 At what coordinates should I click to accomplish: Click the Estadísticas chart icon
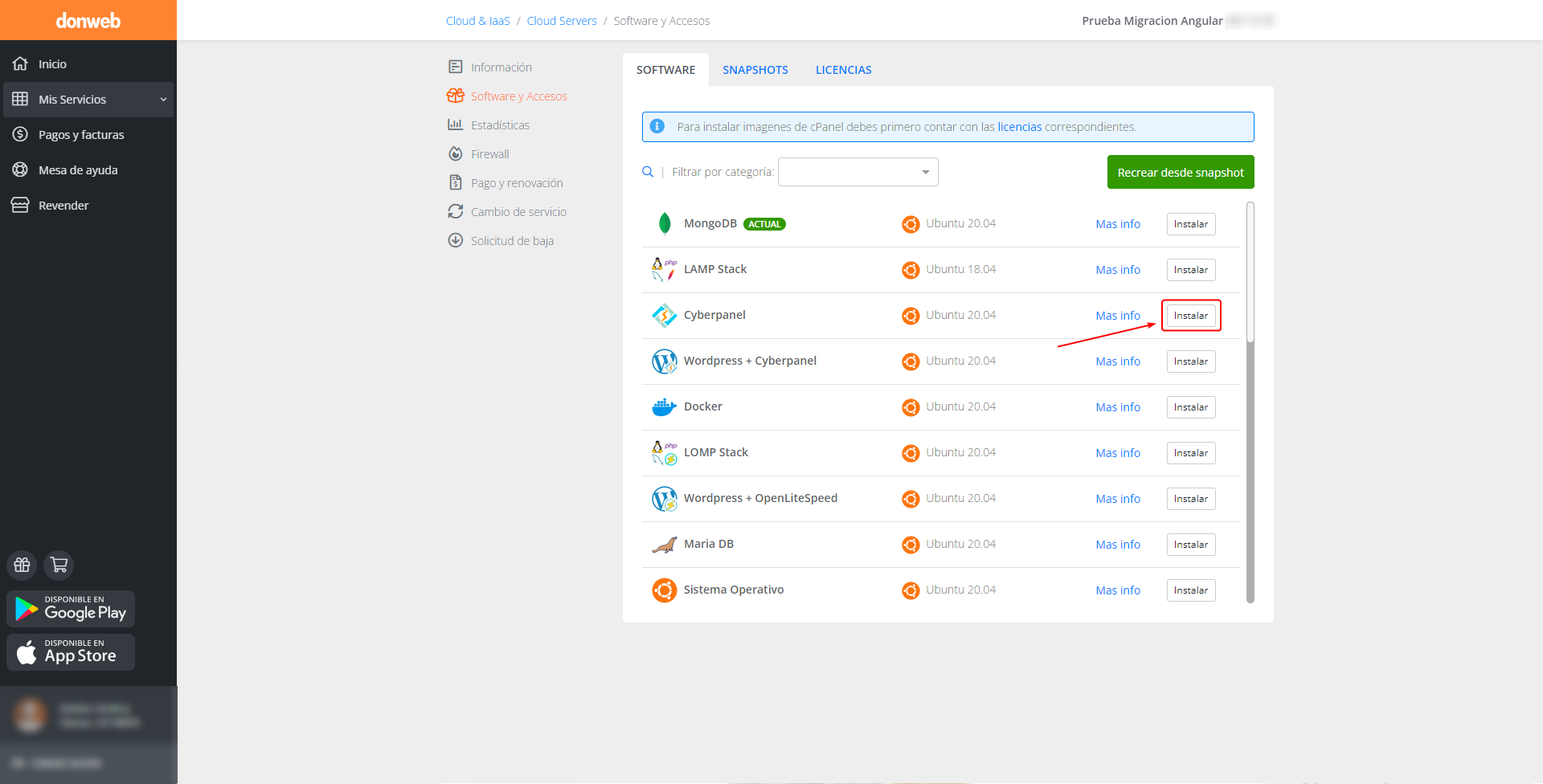click(456, 125)
